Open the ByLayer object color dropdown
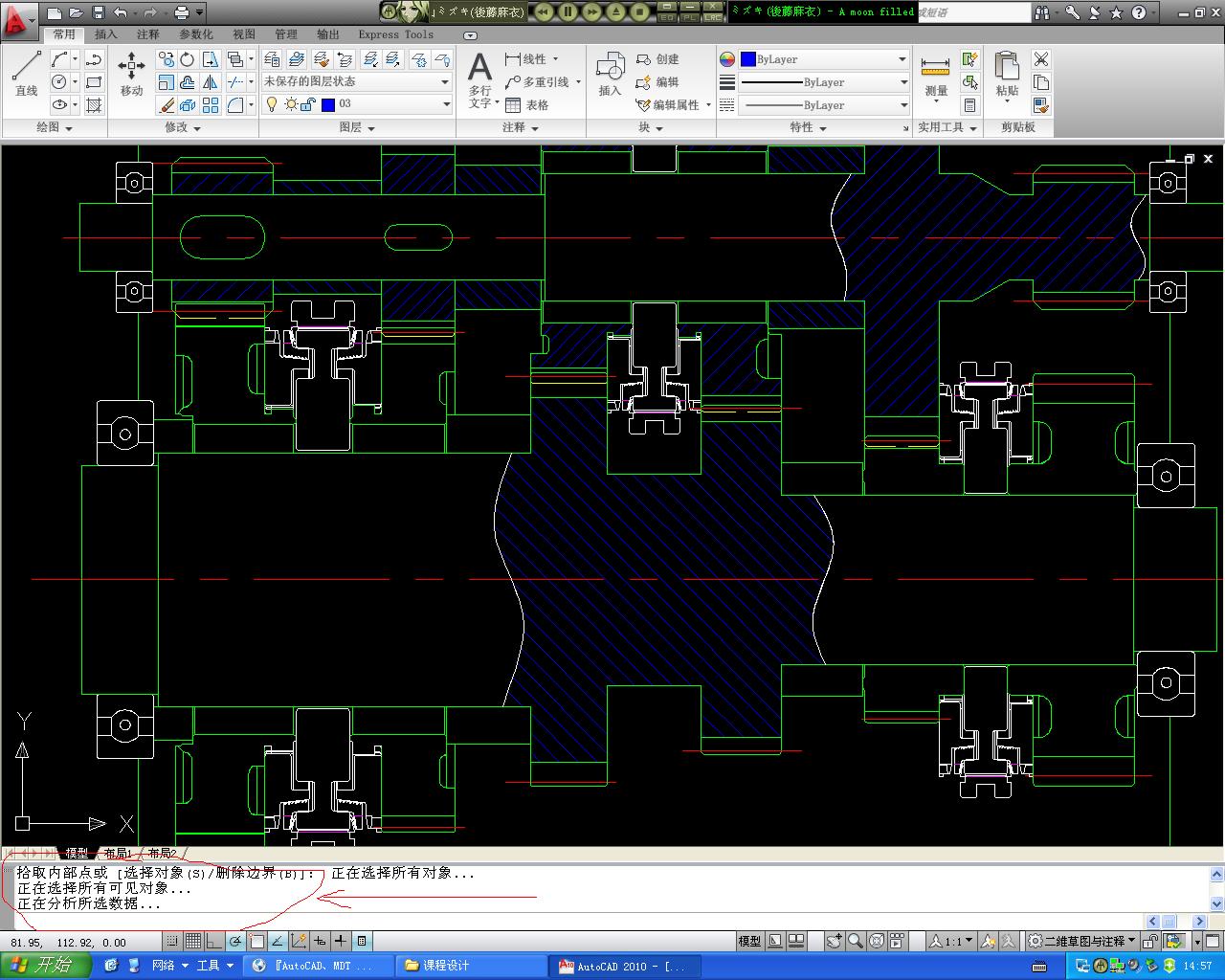1225x980 pixels. (x=824, y=59)
